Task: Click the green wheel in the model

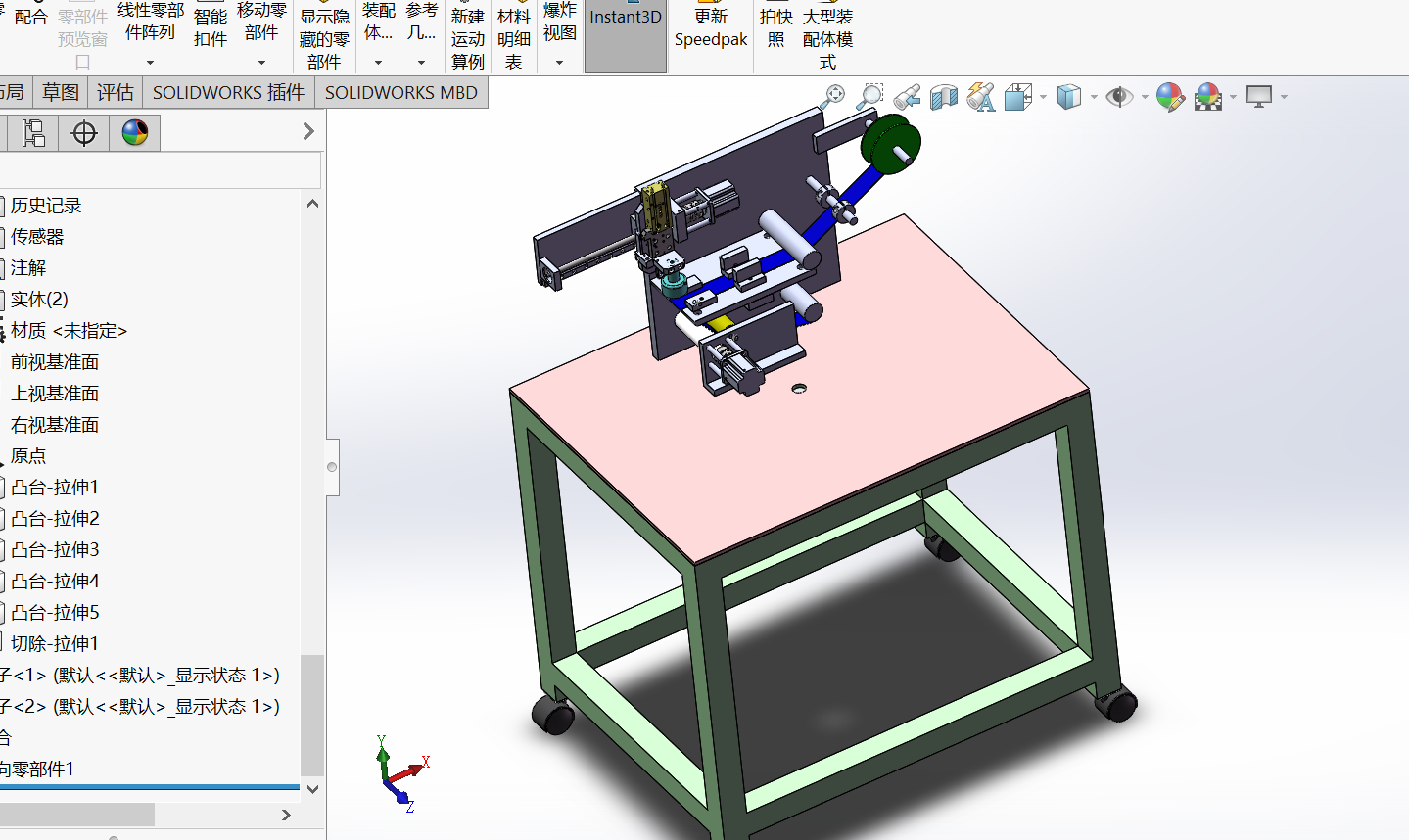Action: [892, 144]
